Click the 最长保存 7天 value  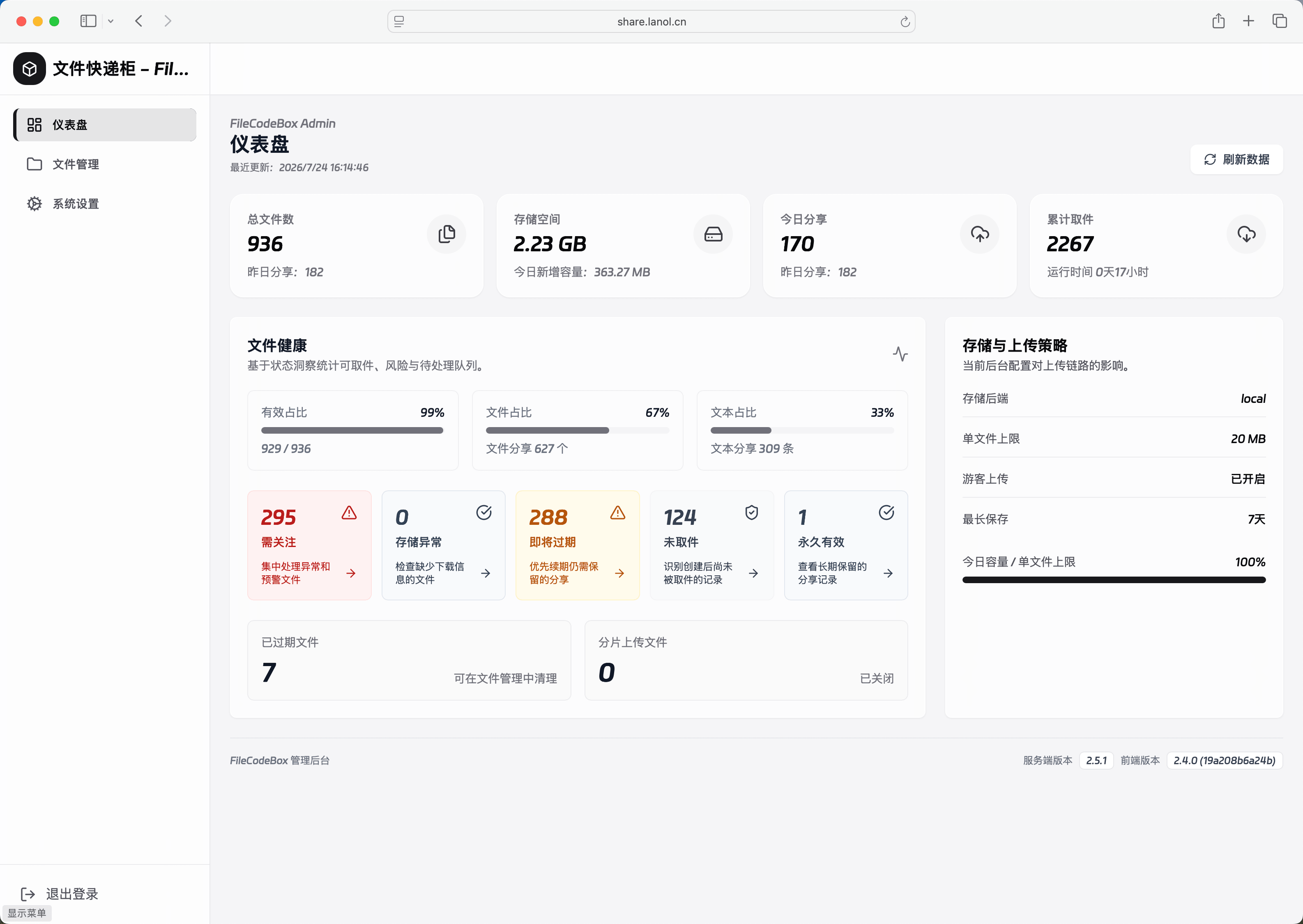click(x=1256, y=519)
